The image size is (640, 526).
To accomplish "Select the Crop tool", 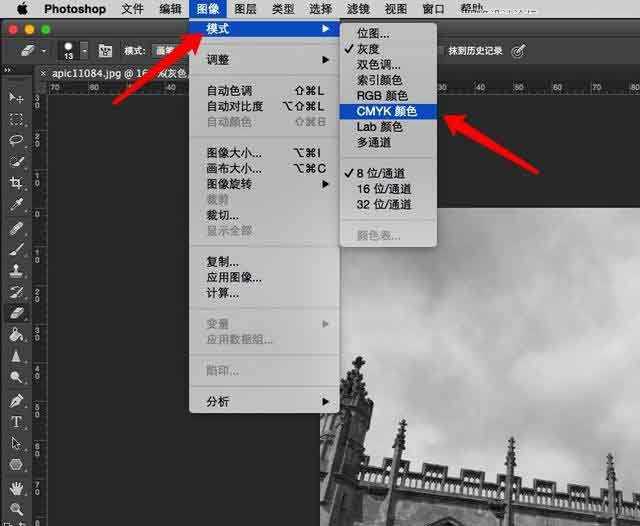I will (16, 182).
